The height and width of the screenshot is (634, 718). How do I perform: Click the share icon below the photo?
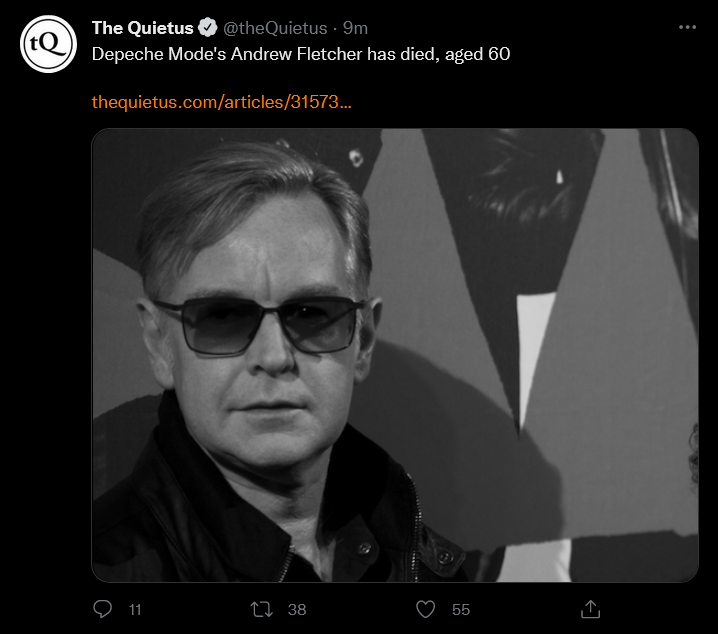pyautogui.click(x=590, y=608)
